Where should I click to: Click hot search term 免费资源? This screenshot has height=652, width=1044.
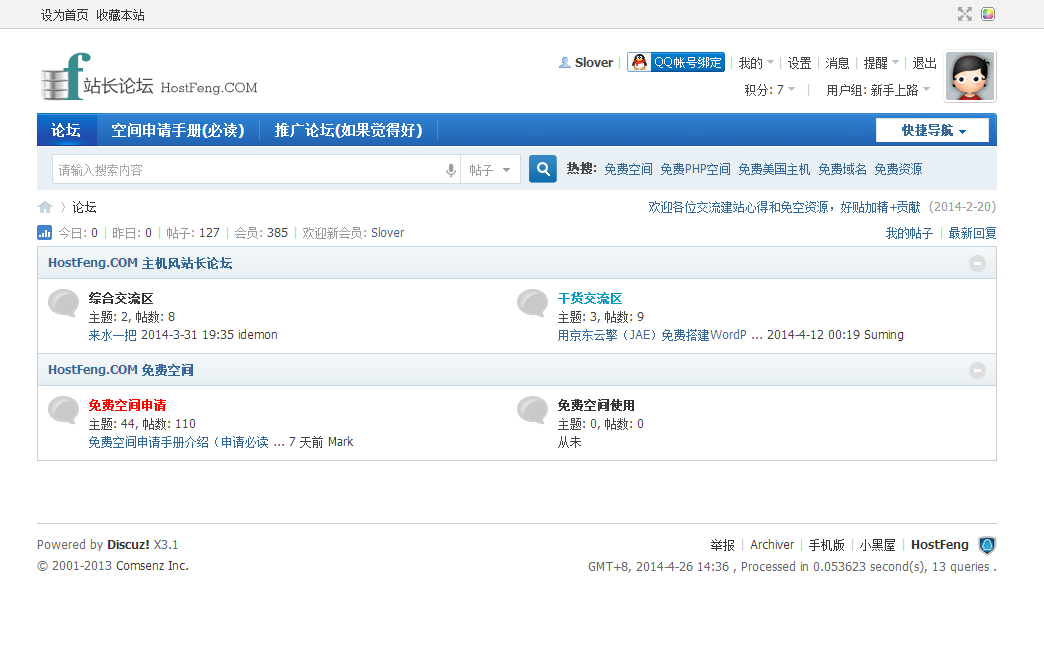tap(898, 169)
